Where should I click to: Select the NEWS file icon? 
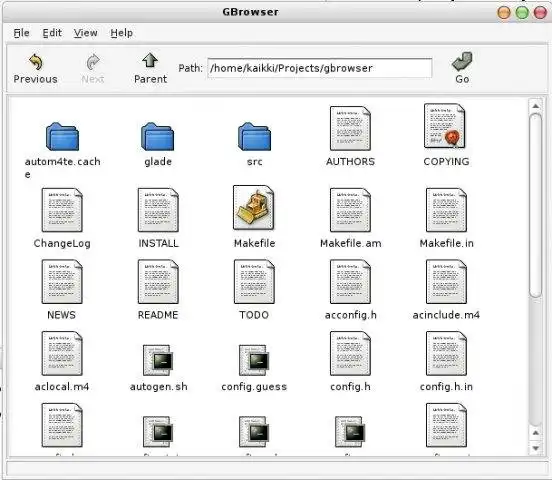coord(62,282)
